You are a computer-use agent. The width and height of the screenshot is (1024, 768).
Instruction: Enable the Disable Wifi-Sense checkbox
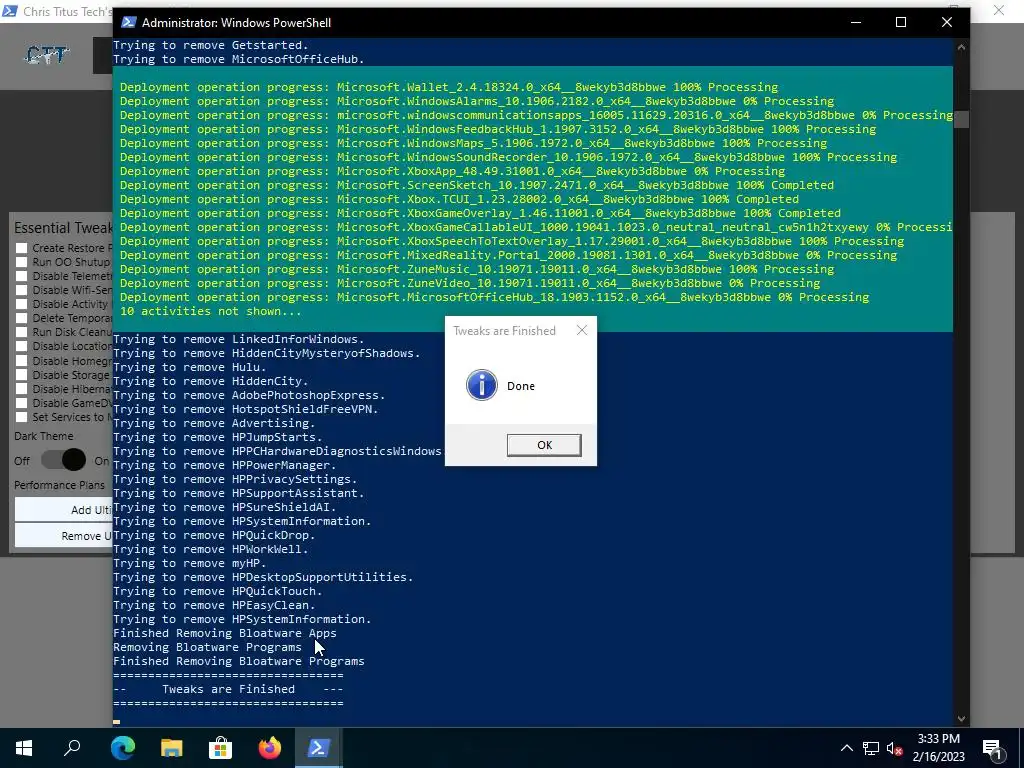tap(22, 290)
